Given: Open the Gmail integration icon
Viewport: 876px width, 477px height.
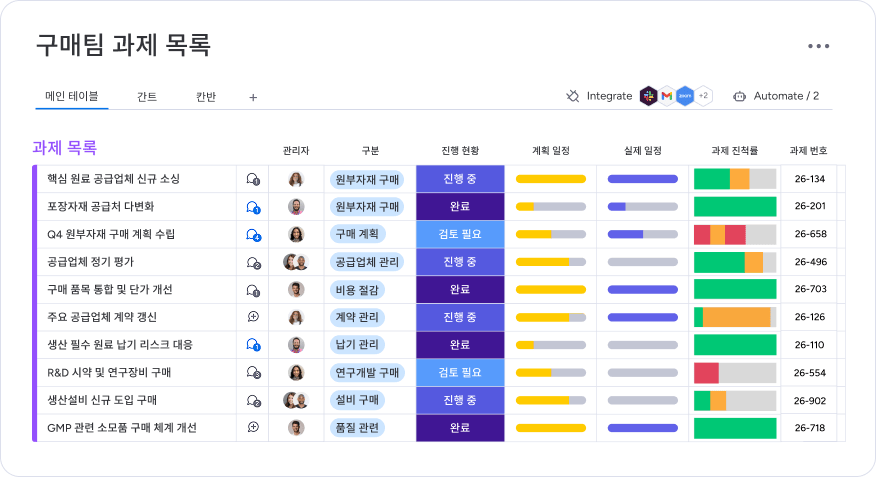Looking at the screenshot, I should click(x=666, y=96).
